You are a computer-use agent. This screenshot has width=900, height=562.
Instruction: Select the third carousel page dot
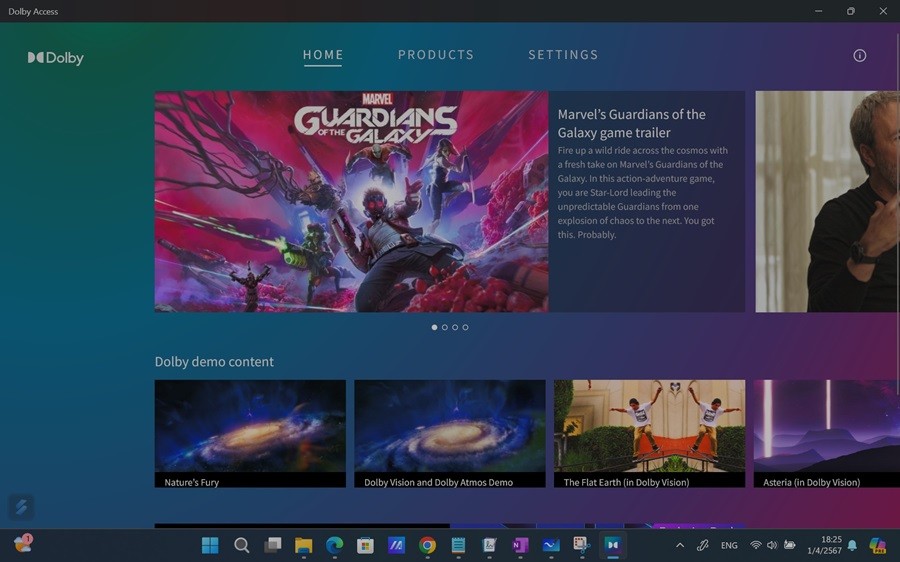coord(455,327)
